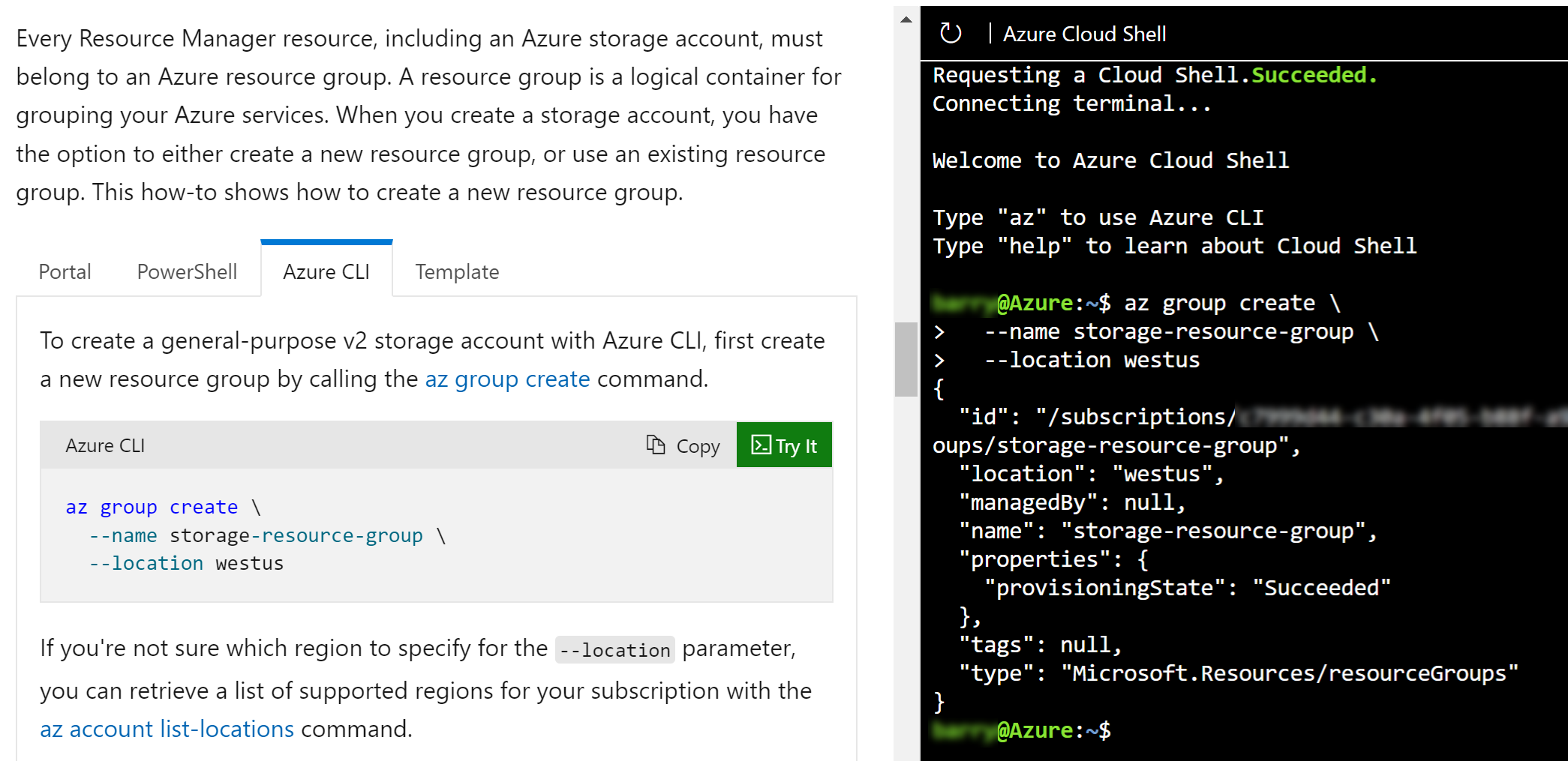The height and width of the screenshot is (761, 1568).
Task: Click the --location inline code text
Action: tap(615, 650)
